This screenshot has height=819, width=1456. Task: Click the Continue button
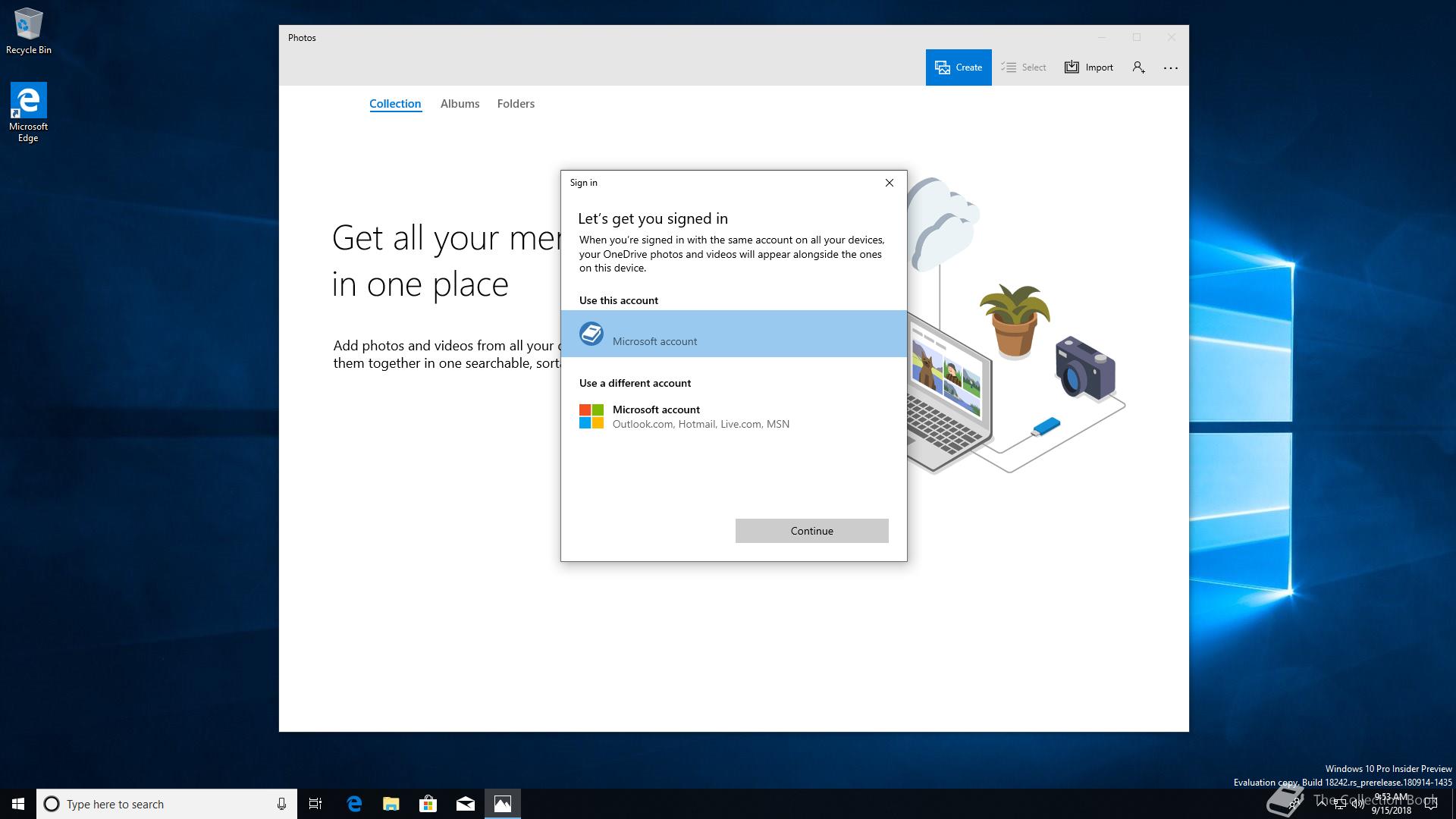pos(811,531)
